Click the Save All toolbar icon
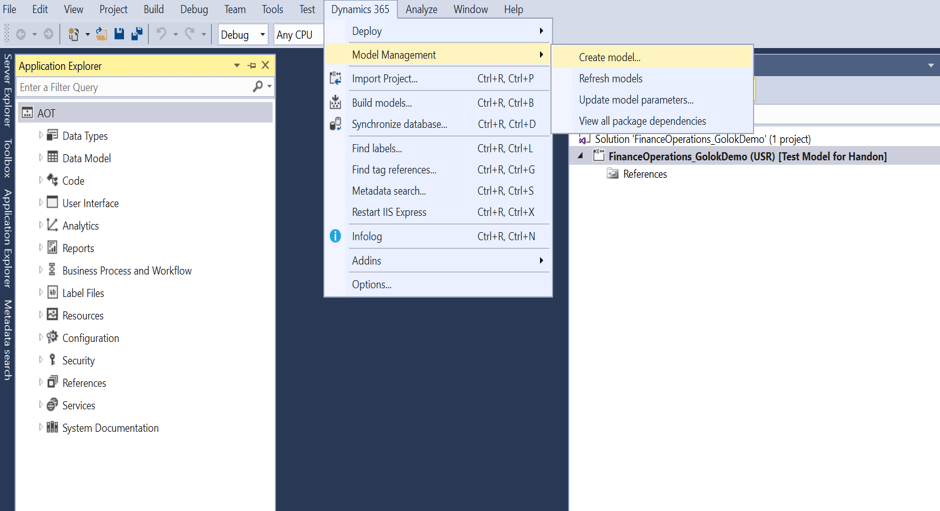This screenshot has width=940, height=511. (137, 34)
